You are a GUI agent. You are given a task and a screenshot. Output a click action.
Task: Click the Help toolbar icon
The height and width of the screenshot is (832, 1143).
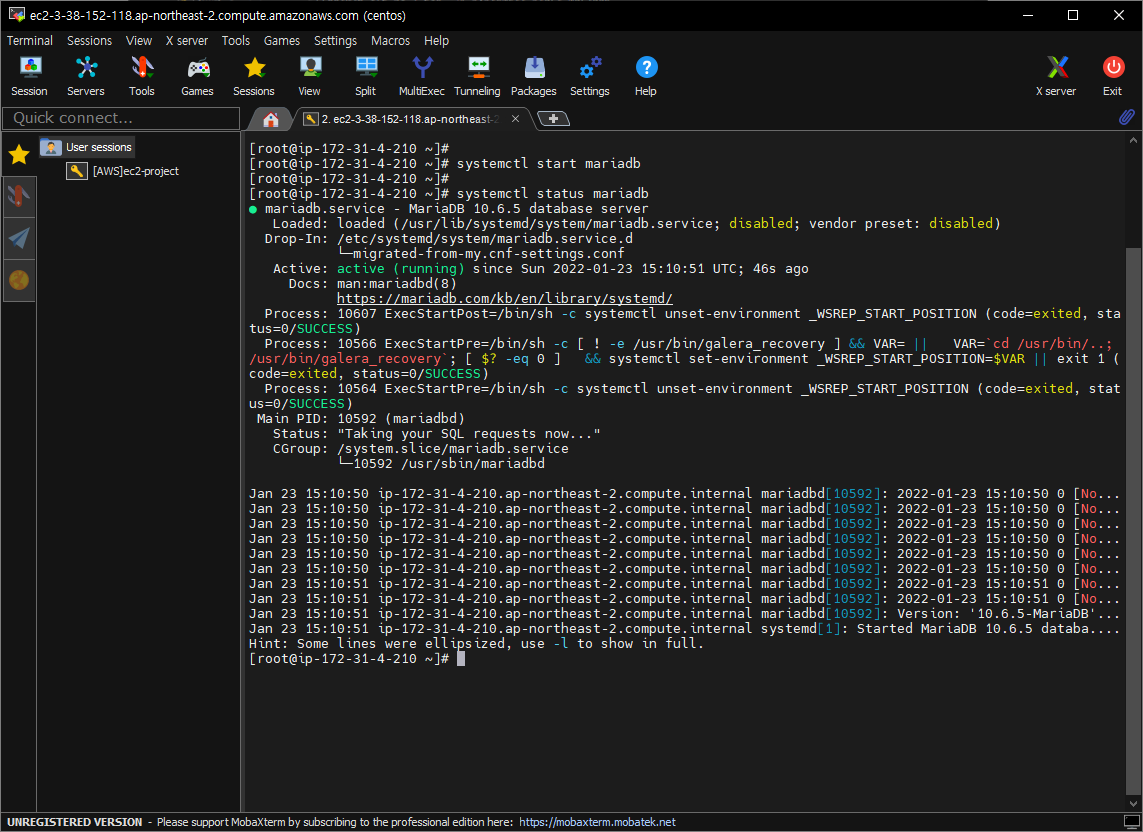(x=646, y=76)
